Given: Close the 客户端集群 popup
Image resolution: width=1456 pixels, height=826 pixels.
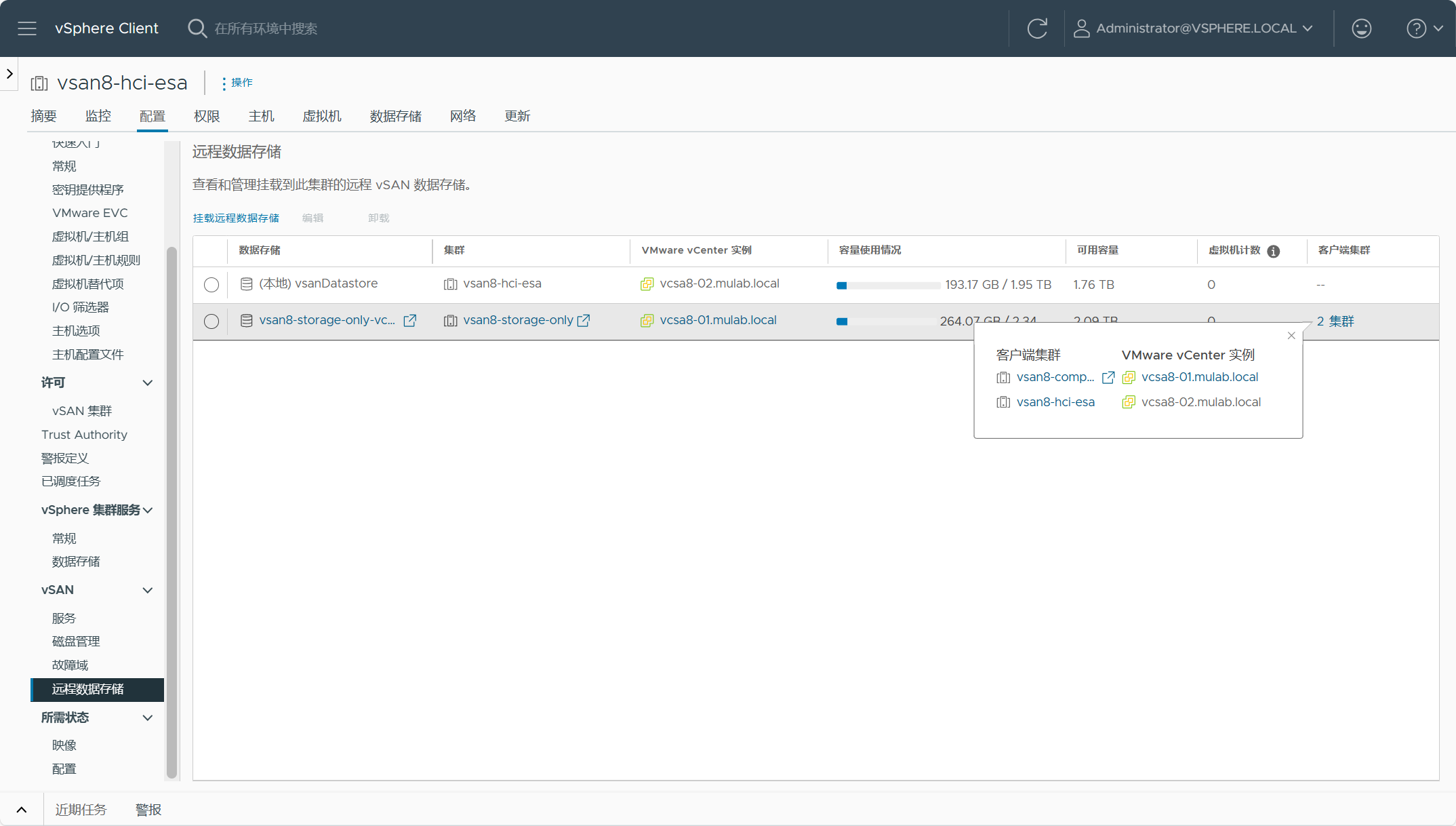Looking at the screenshot, I should coord(1291,336).
